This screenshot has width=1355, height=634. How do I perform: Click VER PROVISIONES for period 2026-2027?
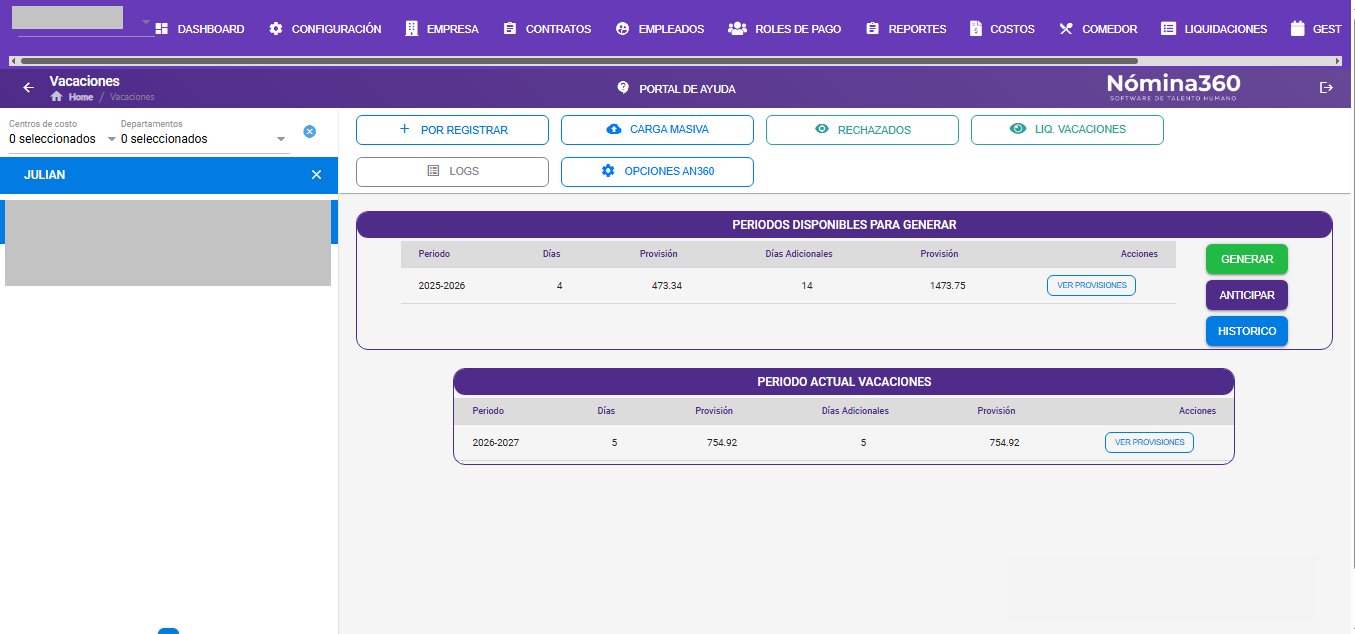[1149, 442]
